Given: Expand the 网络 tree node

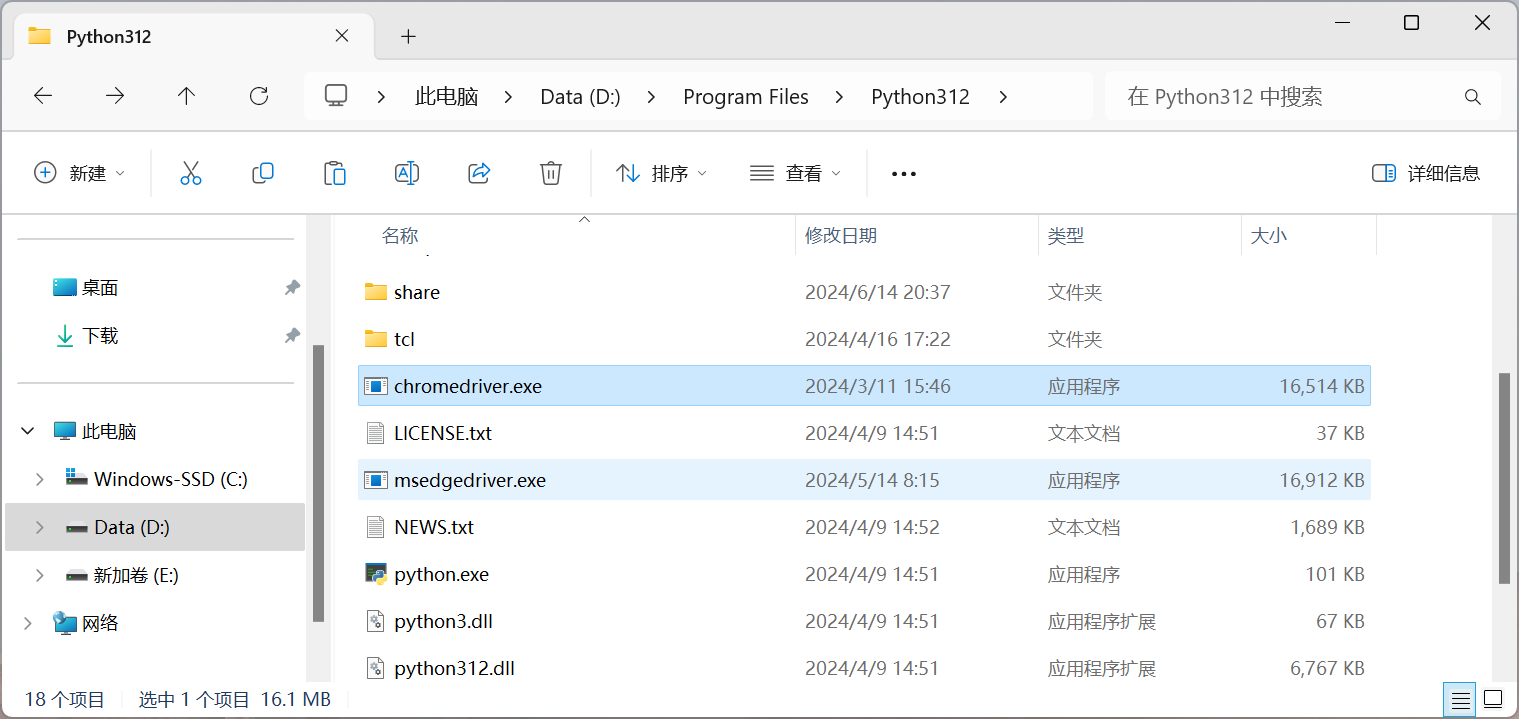Looking at the screenshot, I should coord(27,623).
